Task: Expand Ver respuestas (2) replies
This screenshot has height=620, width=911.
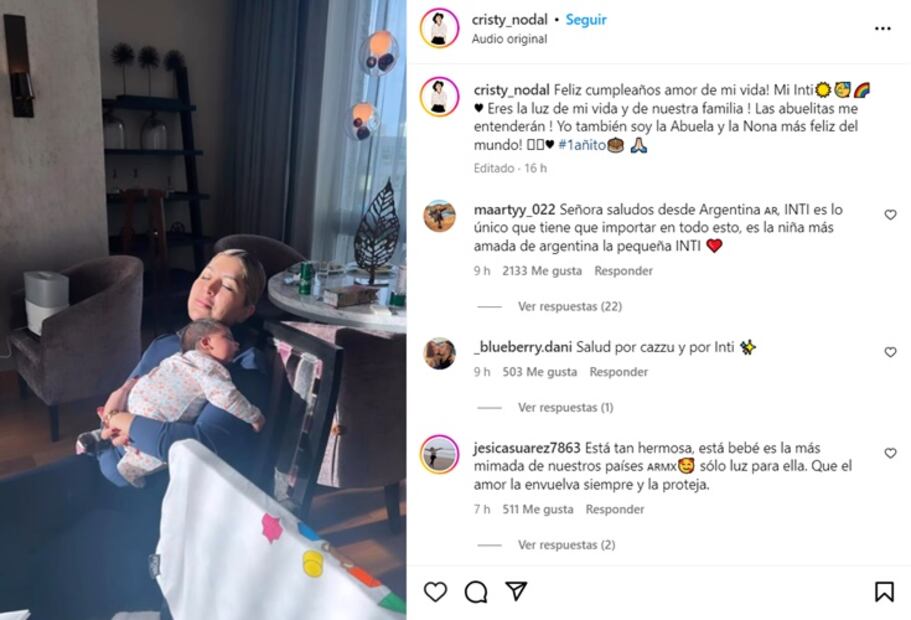Action: tap(566, 545)
